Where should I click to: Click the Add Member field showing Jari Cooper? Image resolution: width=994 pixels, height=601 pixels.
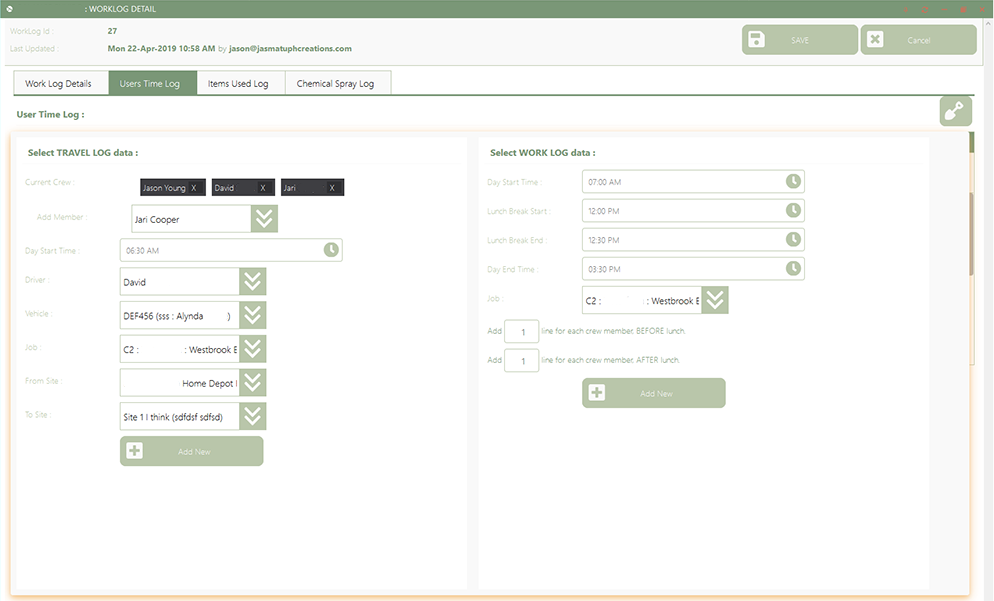pos(191,219)
